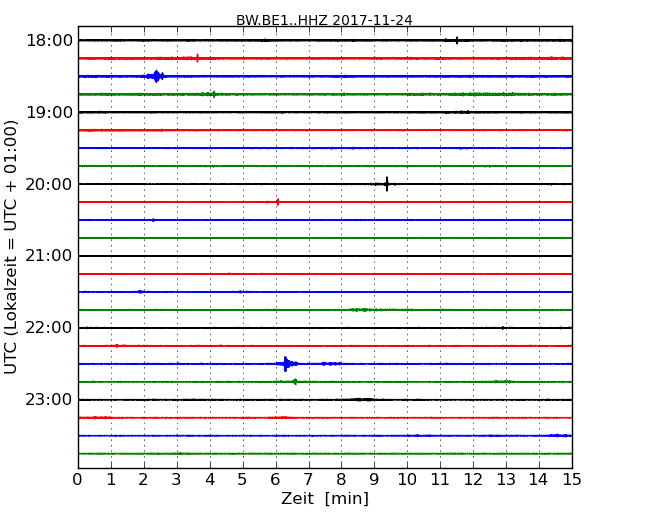Pick the red spike on the 20:15 trace
Viewport: 650px width, 520px height.
point(277,202)
